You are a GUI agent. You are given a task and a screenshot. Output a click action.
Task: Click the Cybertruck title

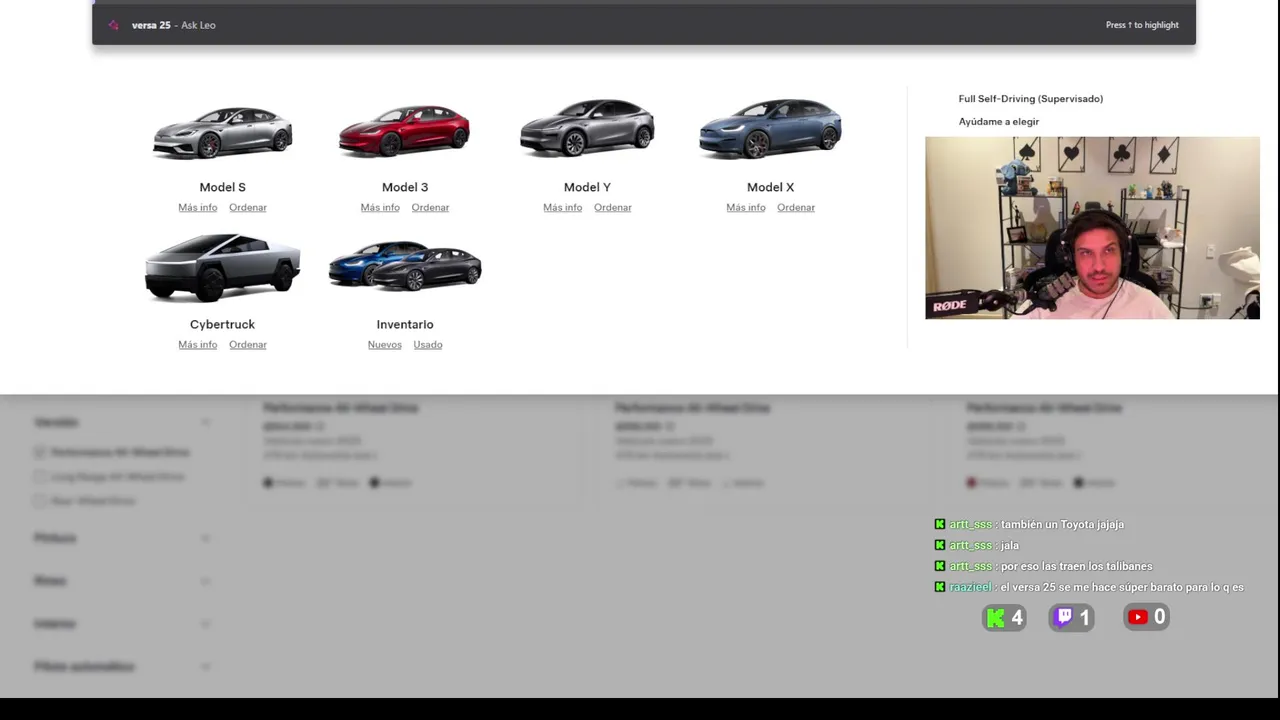click(222, 324)
